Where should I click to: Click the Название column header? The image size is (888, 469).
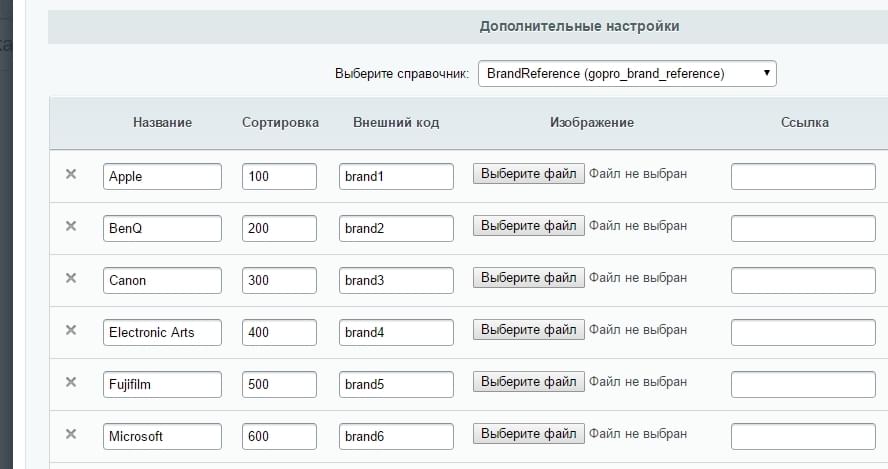click(x=163, y=122)
